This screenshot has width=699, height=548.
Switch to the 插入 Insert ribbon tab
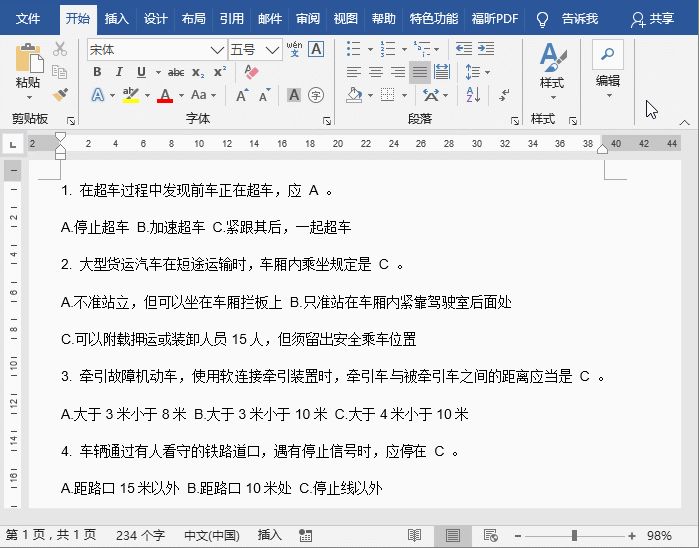[116, 19]
